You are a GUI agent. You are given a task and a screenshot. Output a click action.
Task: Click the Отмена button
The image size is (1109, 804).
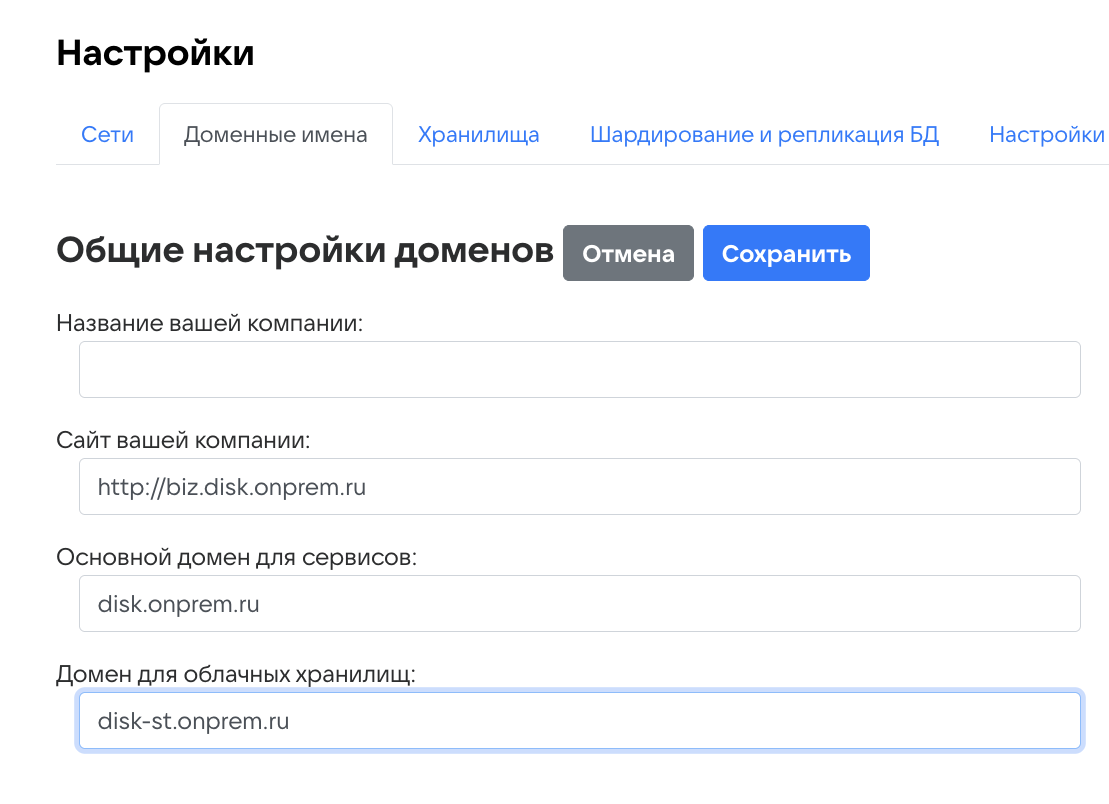[628, 253]
